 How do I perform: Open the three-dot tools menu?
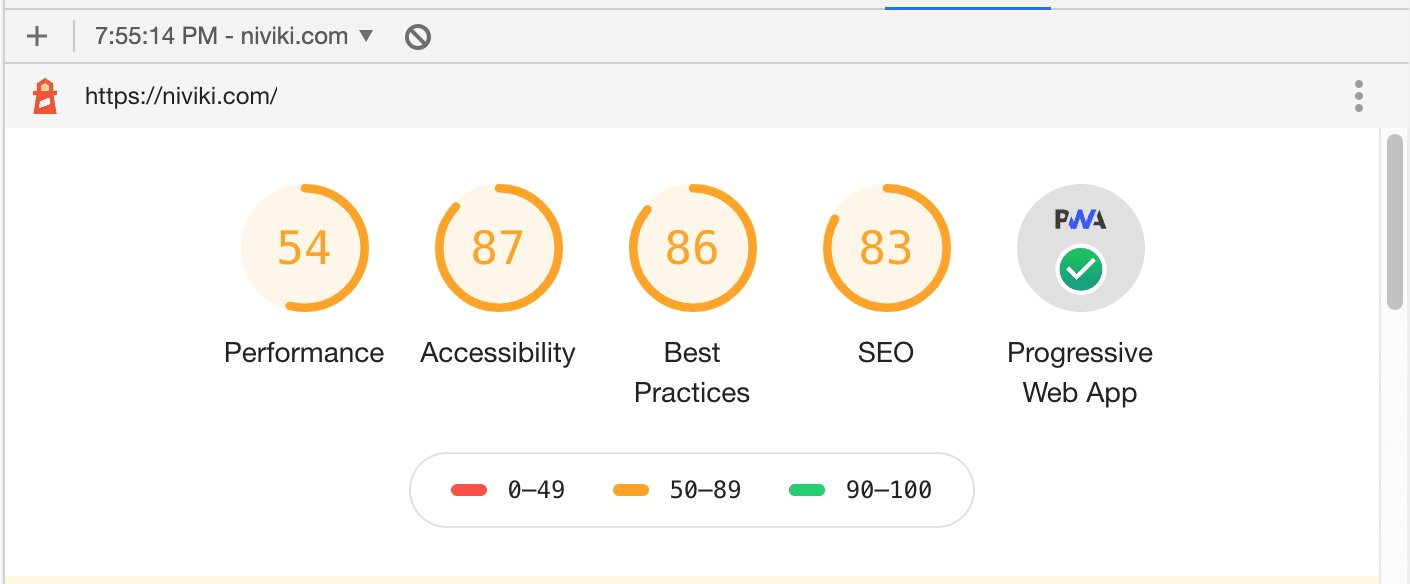(x=1359, y=96)
